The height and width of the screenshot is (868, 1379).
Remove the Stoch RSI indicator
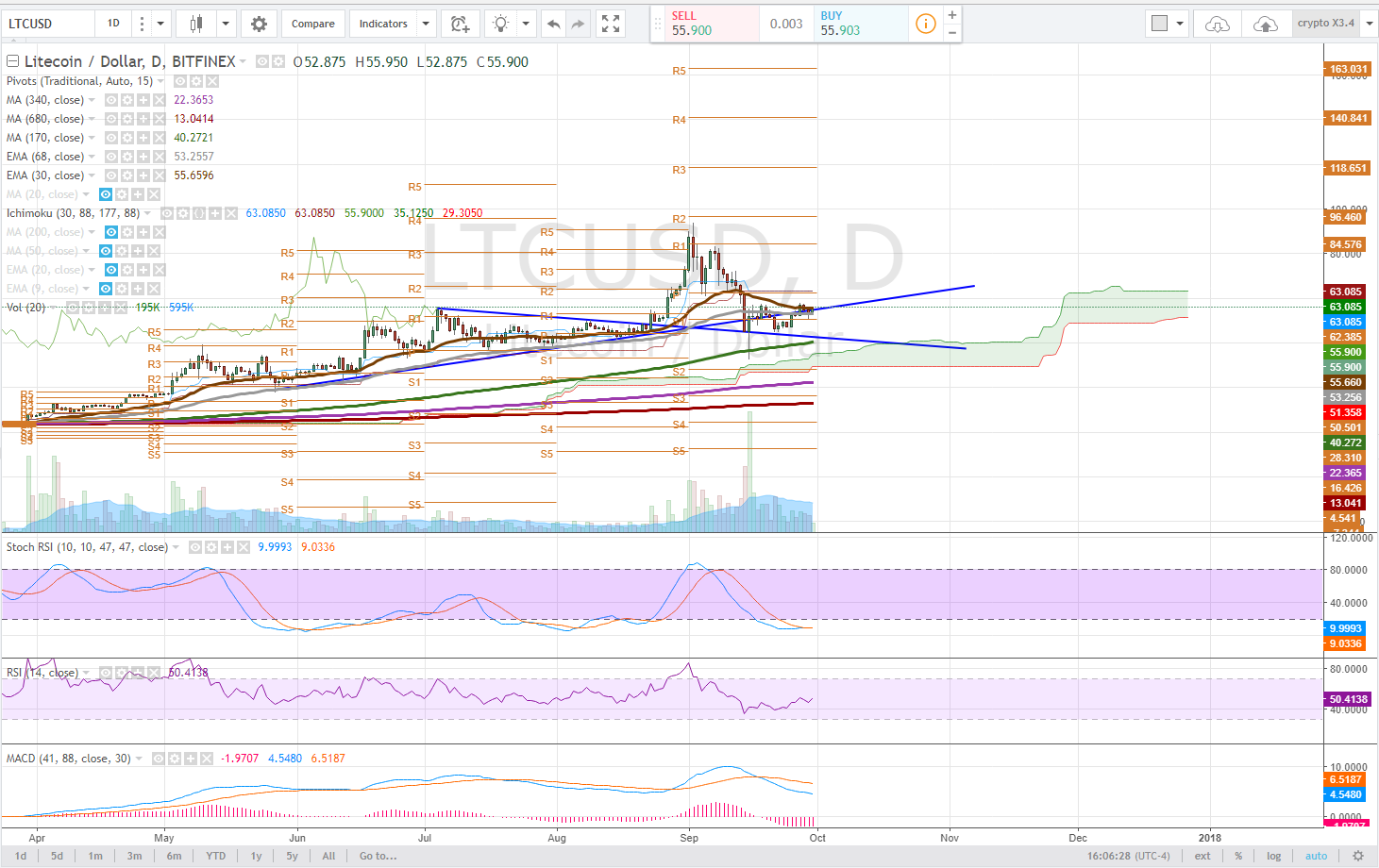click(244, 547)
